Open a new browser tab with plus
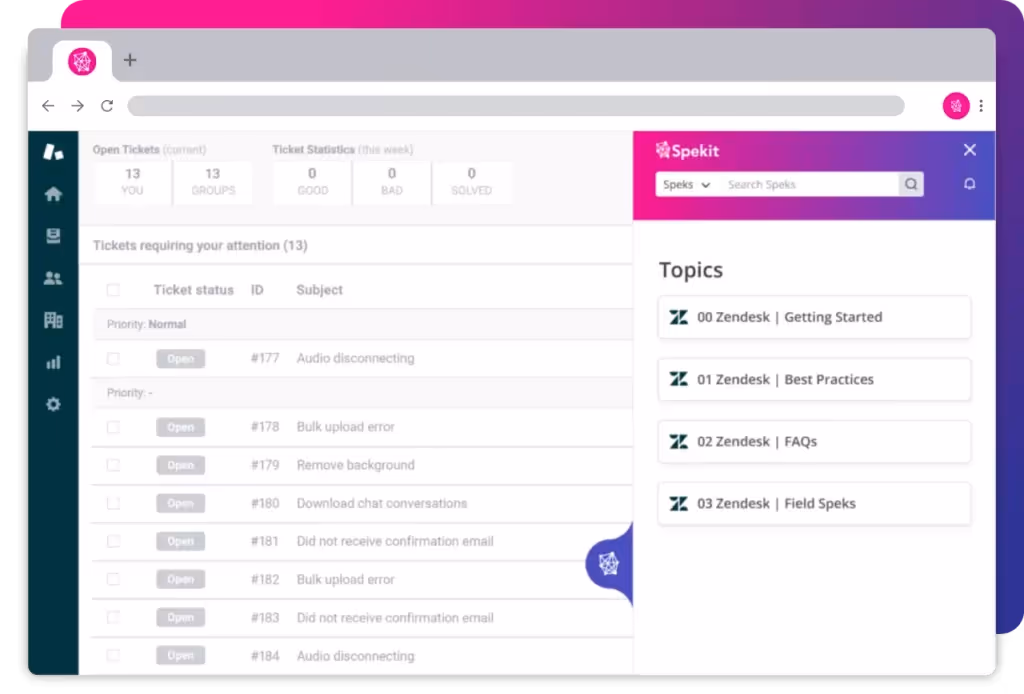The height and width of the screenshot is (694, 1024). [130, 60]
